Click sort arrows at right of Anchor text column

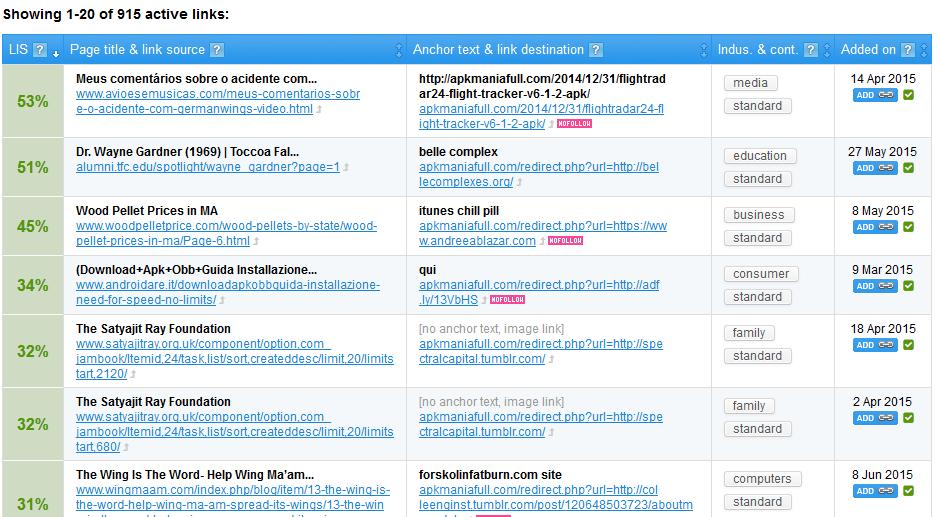tap(702, 50)
